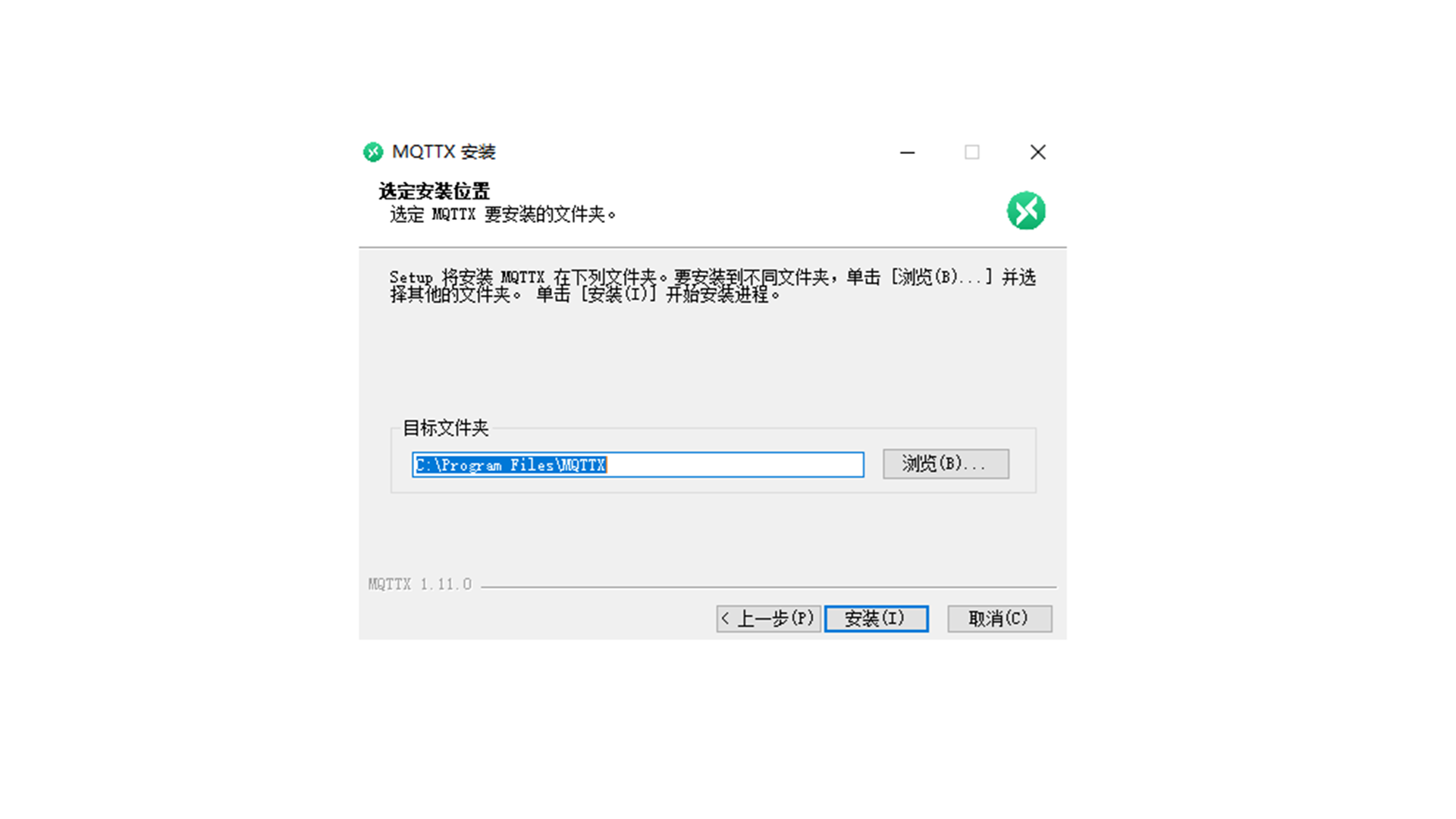Focus the destination folder path field
1456x819 pixels.
click(x=638, y=465)
